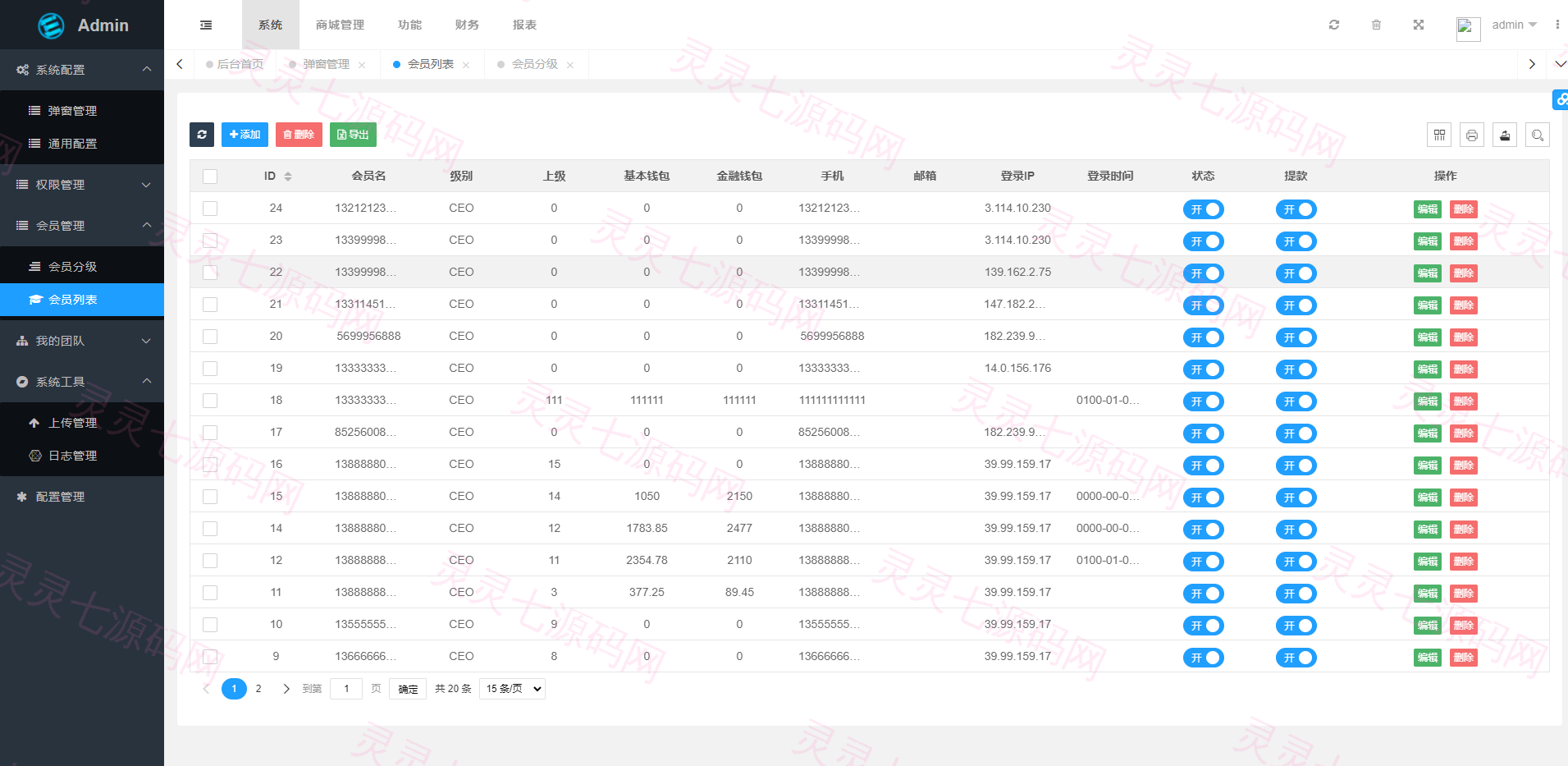The image size is (1568, 766).
Task: Select the checkbox for row ID 24
Action: tap(210, 209)
